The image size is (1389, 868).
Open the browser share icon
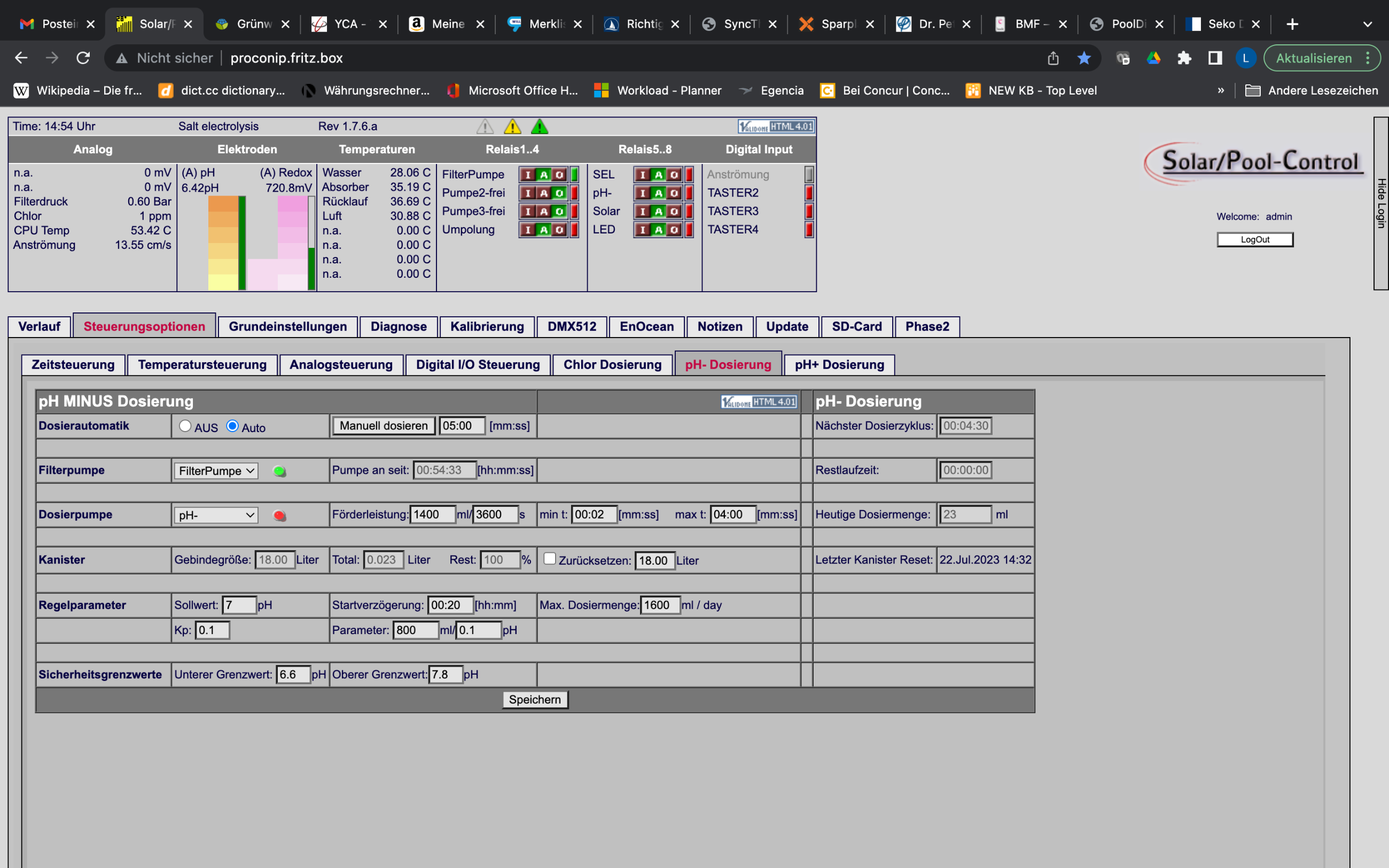[1053, 58]
